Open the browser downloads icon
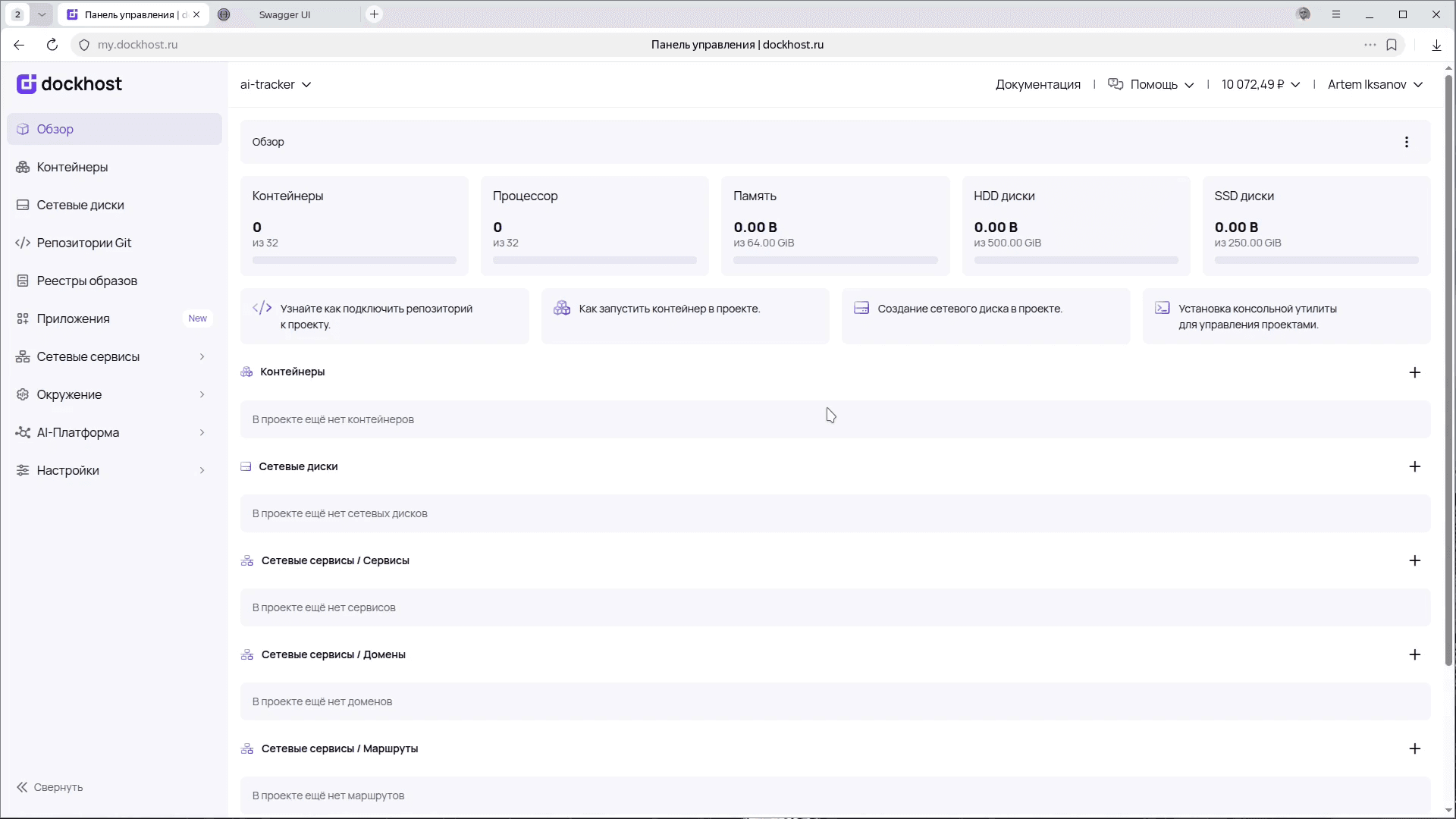 (x=1436, y=45)
